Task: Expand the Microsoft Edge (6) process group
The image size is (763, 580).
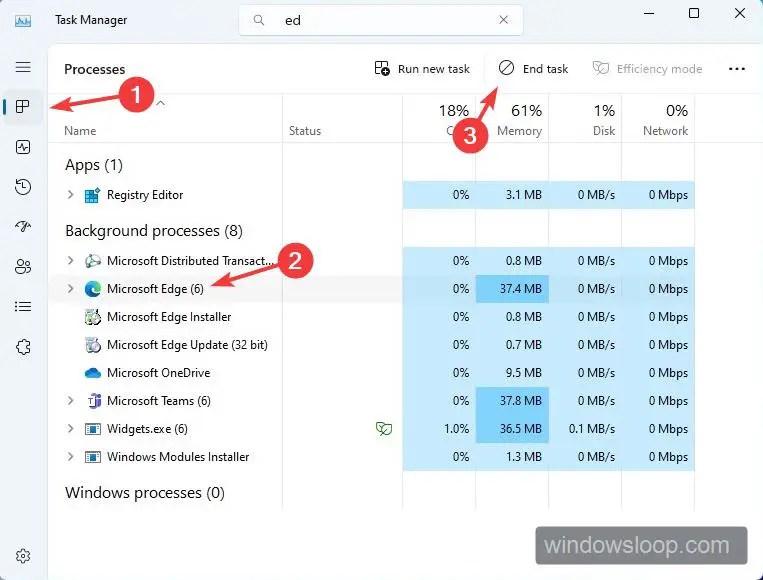Action: tap(71, 289)
